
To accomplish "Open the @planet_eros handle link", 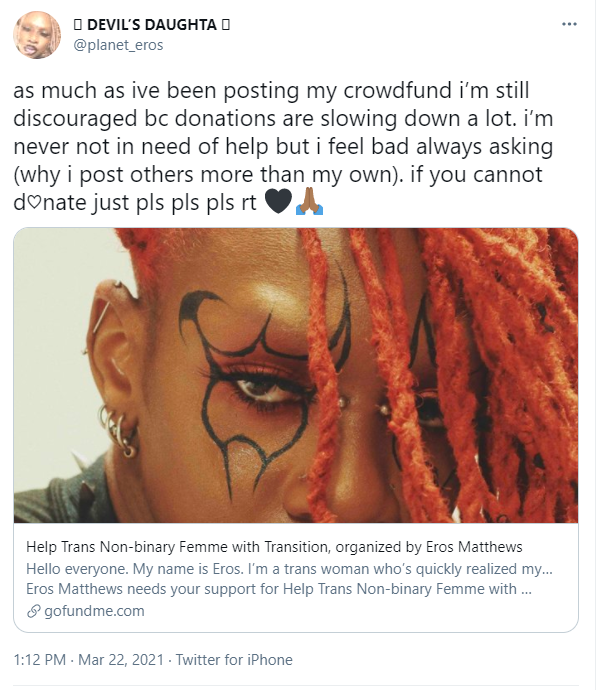I will (118, 45).
